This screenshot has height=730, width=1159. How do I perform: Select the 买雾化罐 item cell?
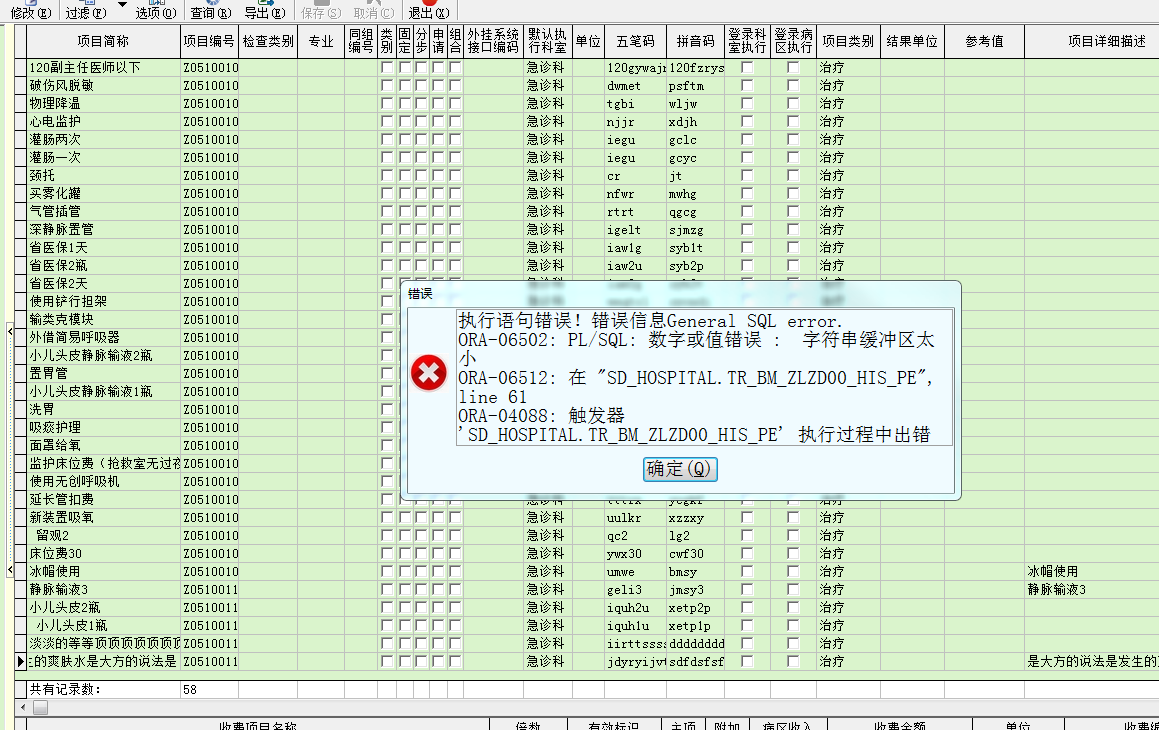[x=103, y=194]
